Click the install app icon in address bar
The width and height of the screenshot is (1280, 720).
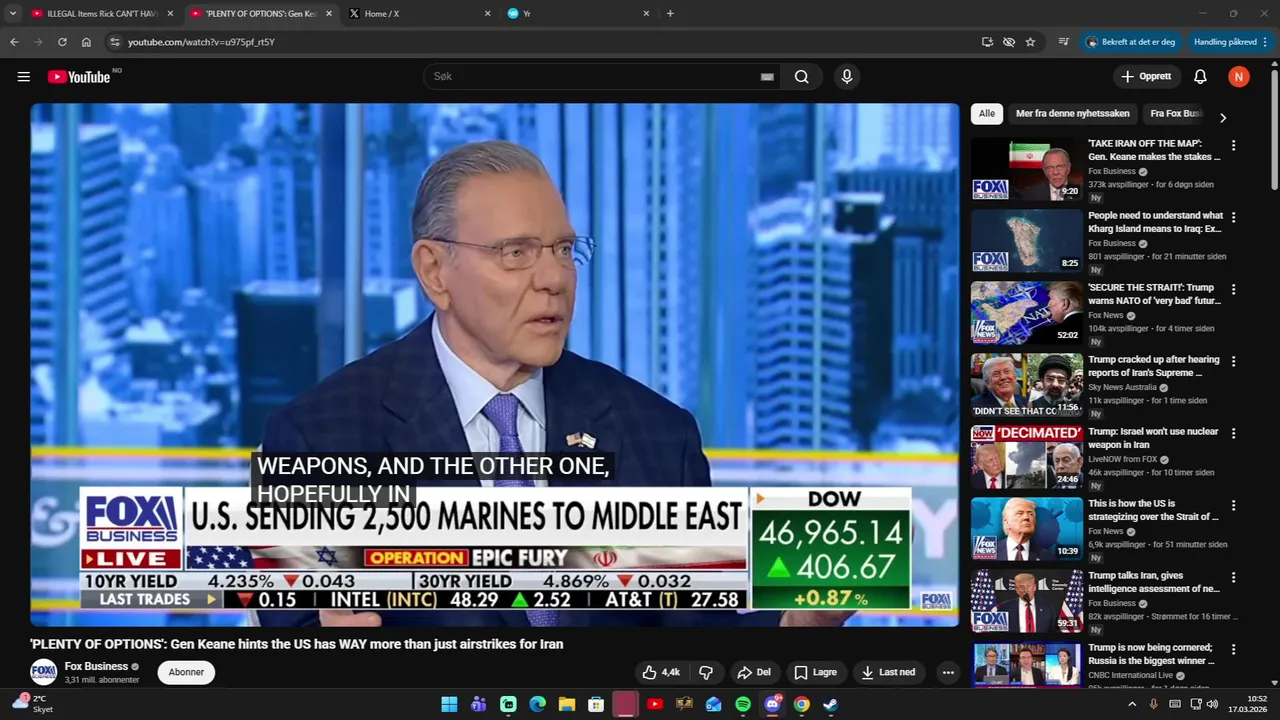coord(987,42)
